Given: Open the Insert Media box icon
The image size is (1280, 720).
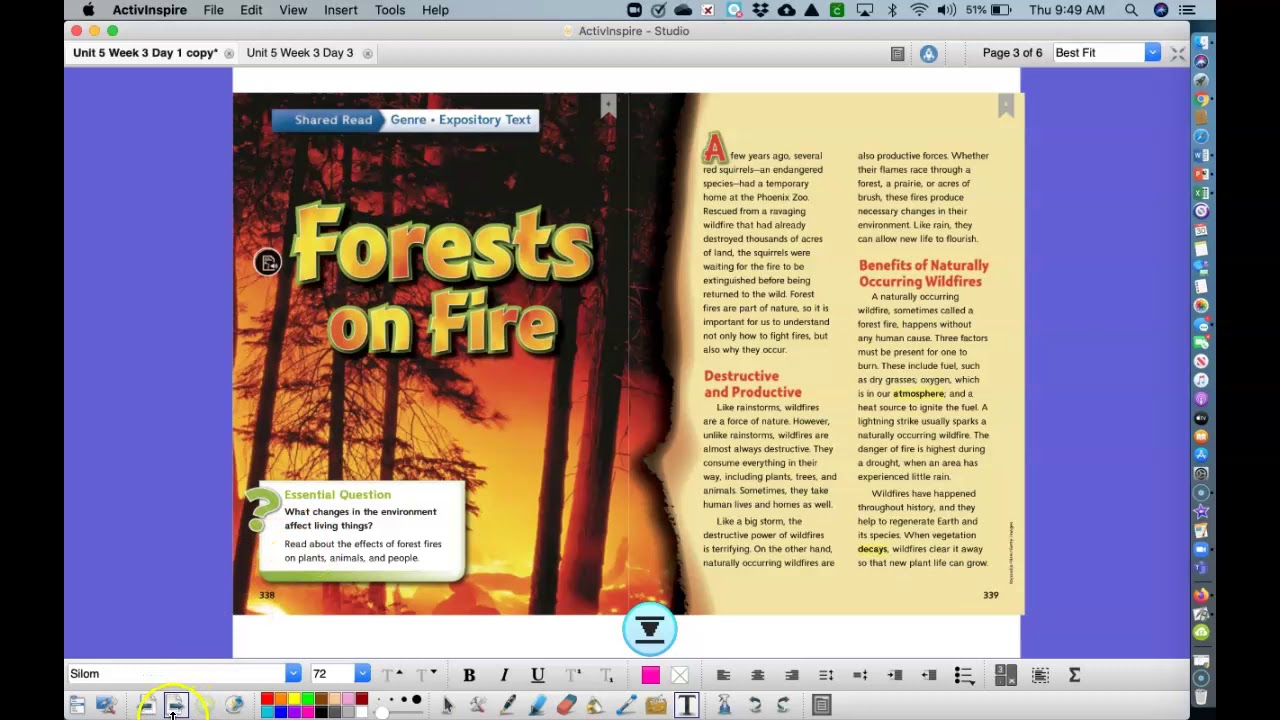Looking at the screenshot, I should 656,705.
